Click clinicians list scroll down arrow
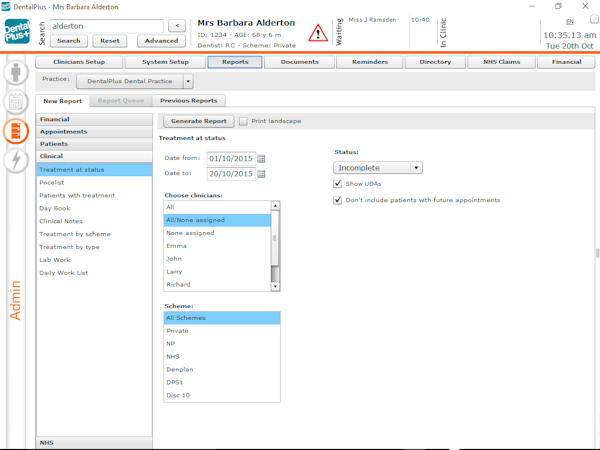Viewport: 600px width, 450px height. [x=275, y=287]
